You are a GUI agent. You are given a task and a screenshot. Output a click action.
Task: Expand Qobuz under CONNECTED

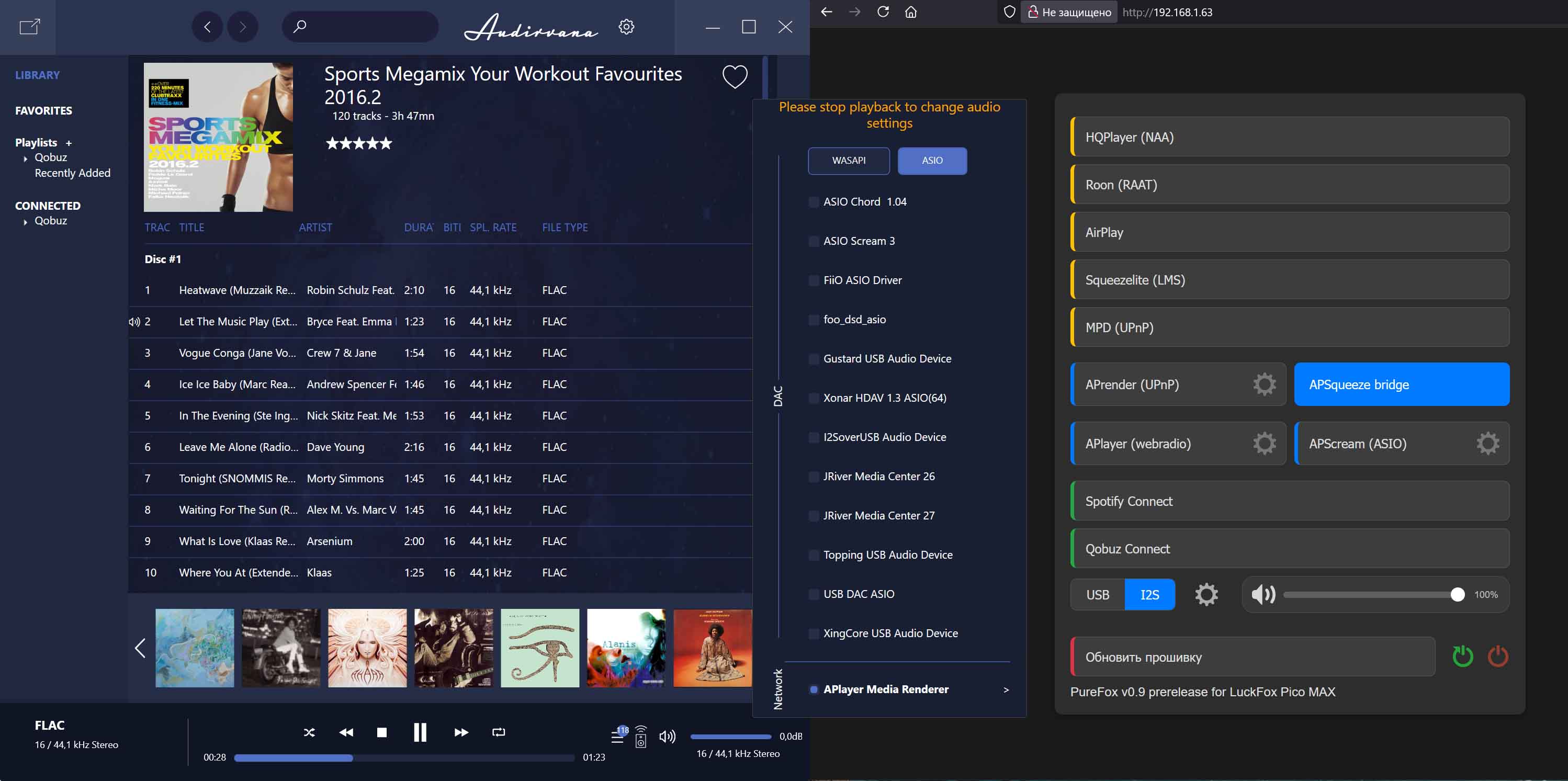pyautogui.click(x=26, y=222)
